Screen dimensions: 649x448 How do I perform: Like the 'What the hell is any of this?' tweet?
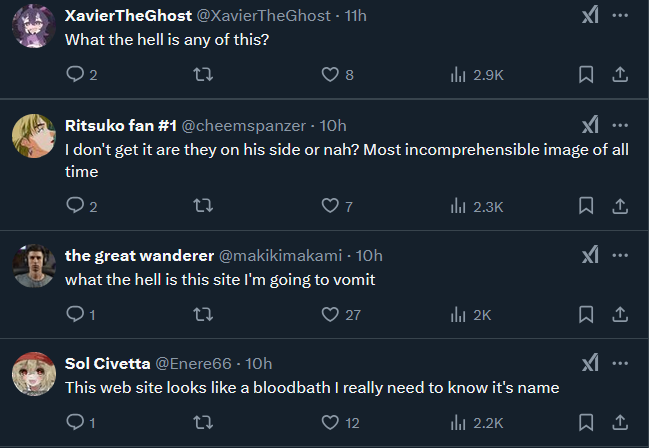pos(337,75)
